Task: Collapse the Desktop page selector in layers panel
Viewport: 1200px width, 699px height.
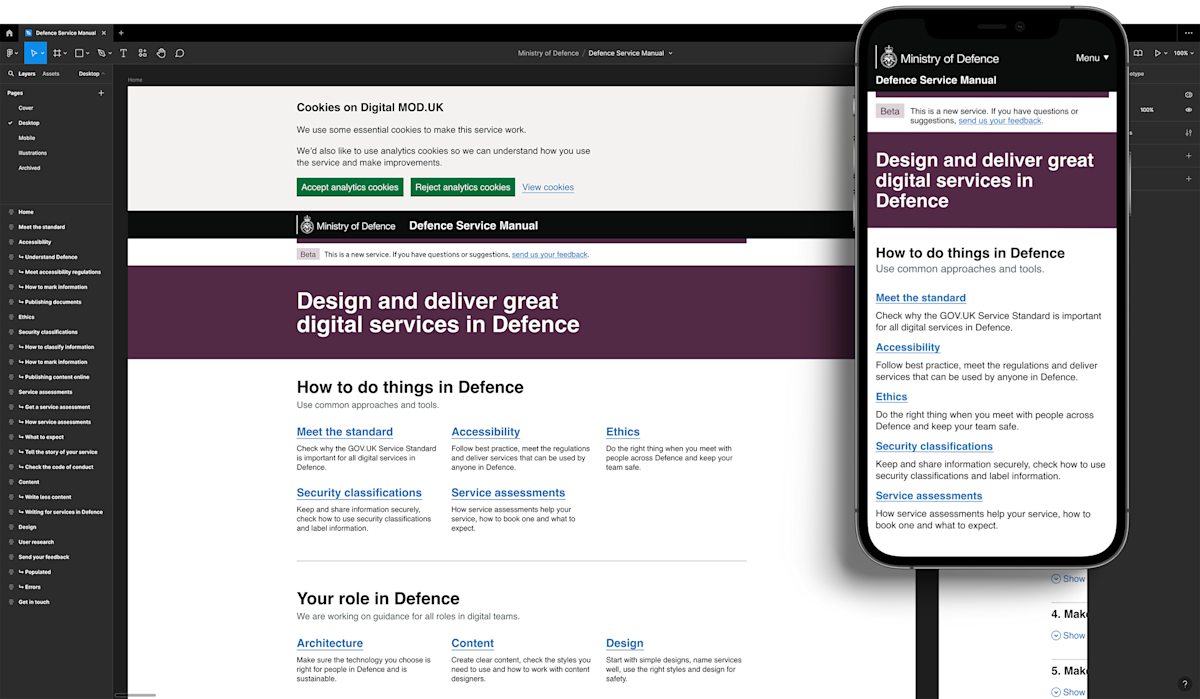Action: pyautogui.click(x=92, y=74)
